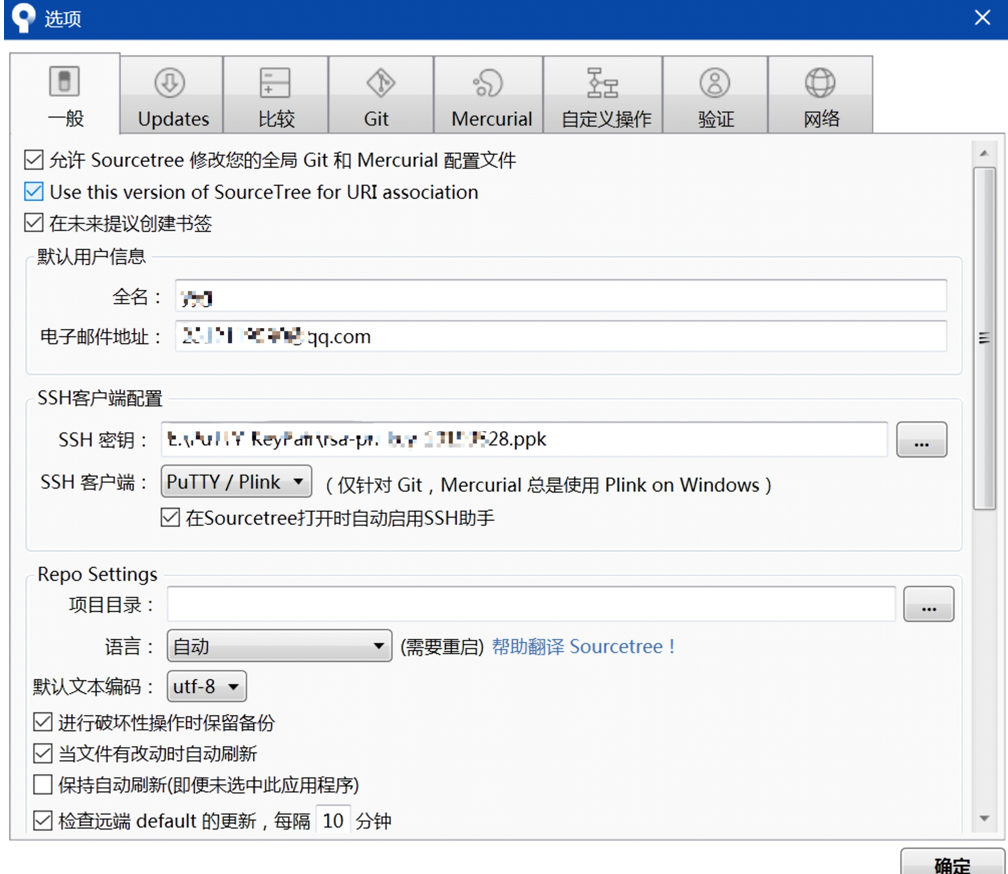Click the SSH 密钥 path field

pos(524,440)
